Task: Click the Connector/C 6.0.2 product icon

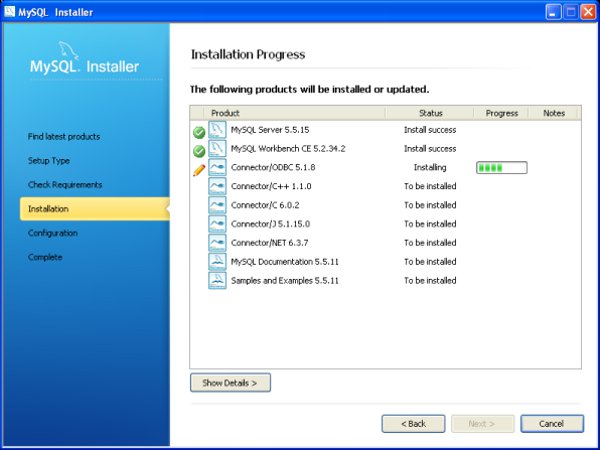Action: pos(217,205)
